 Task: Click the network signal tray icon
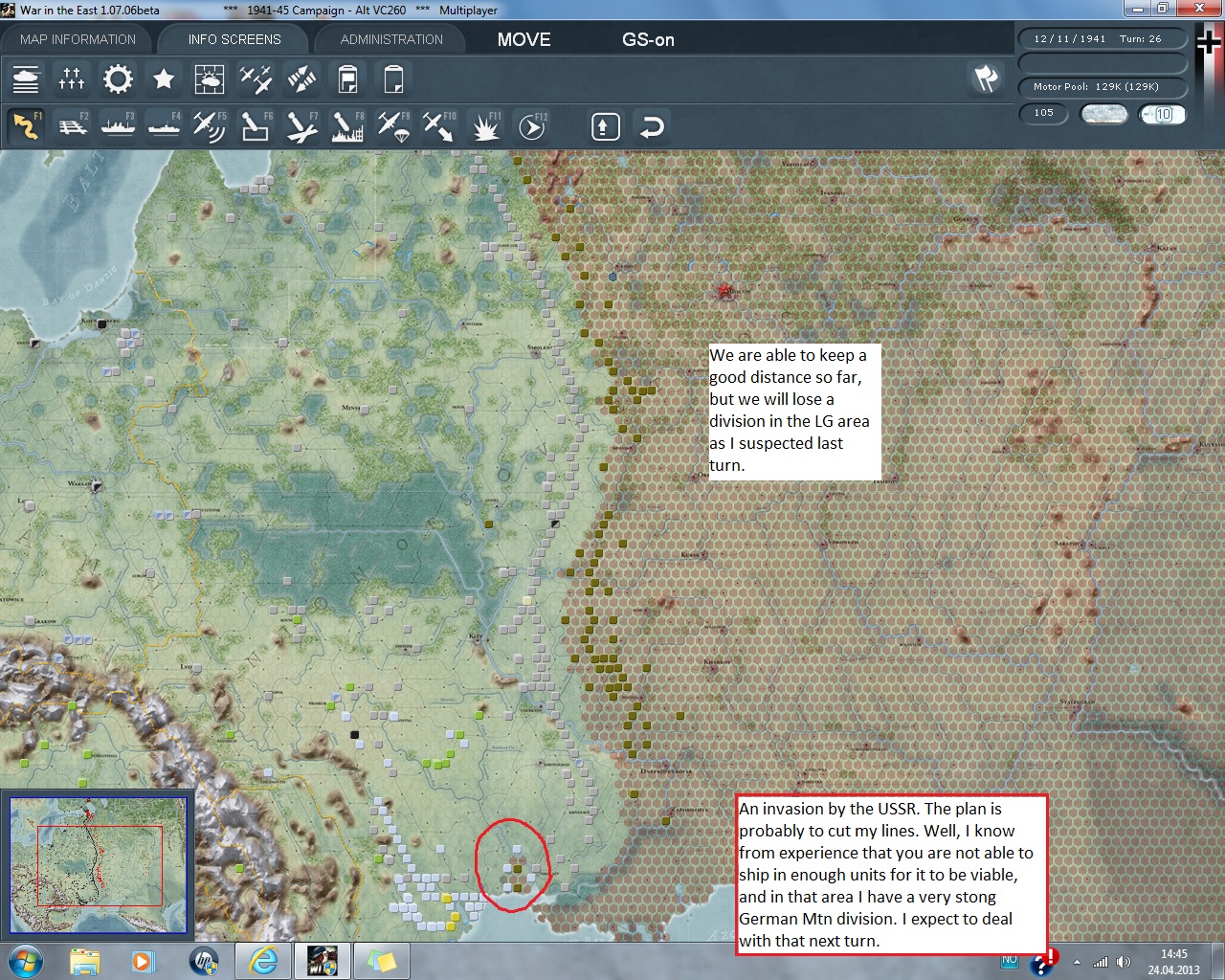1101,962
